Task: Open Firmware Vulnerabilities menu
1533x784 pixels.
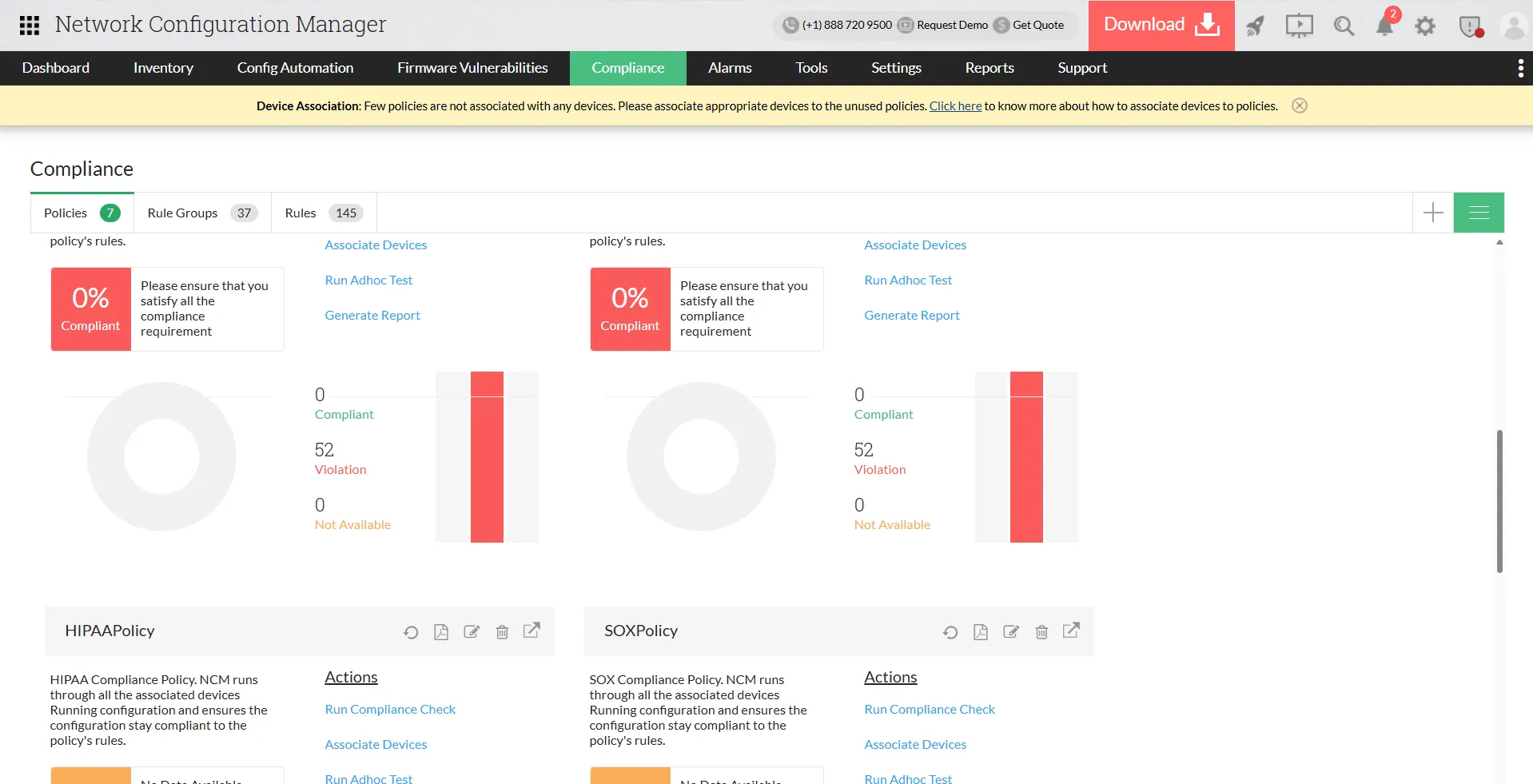Action: (472, 68)
